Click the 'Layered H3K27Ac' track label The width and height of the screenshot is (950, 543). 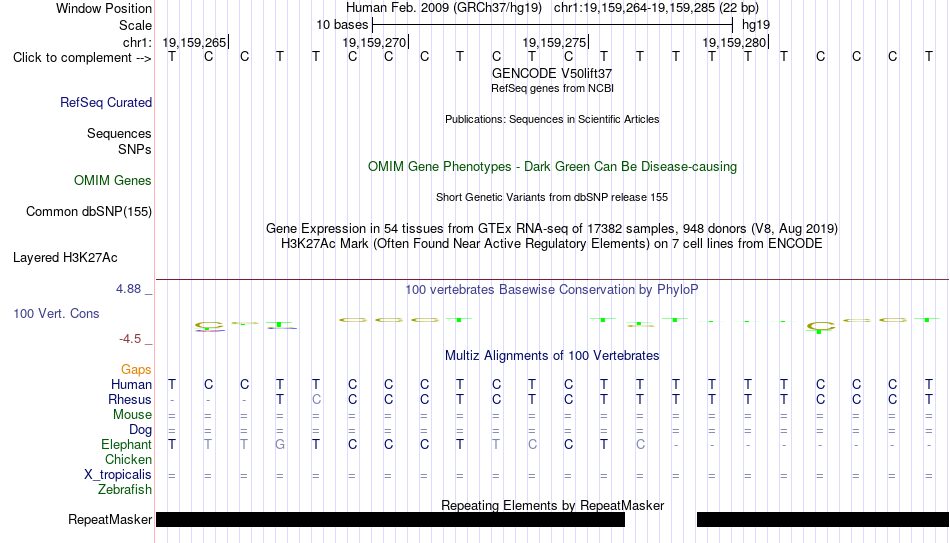65,258
